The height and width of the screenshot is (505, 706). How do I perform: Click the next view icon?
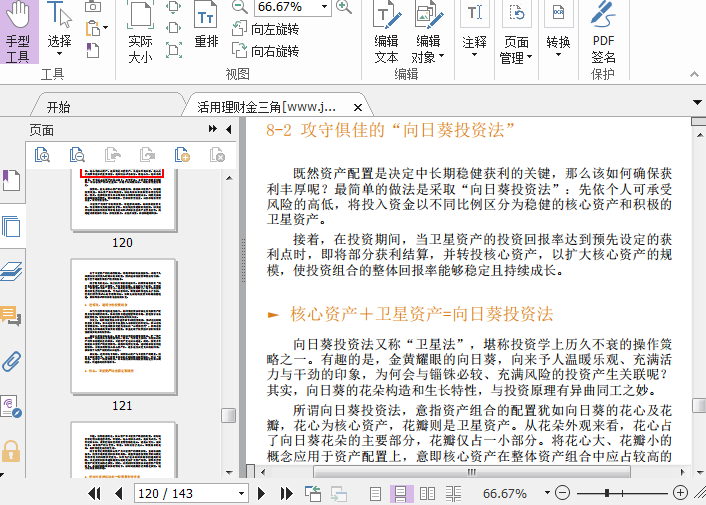[x=339, y=494]
